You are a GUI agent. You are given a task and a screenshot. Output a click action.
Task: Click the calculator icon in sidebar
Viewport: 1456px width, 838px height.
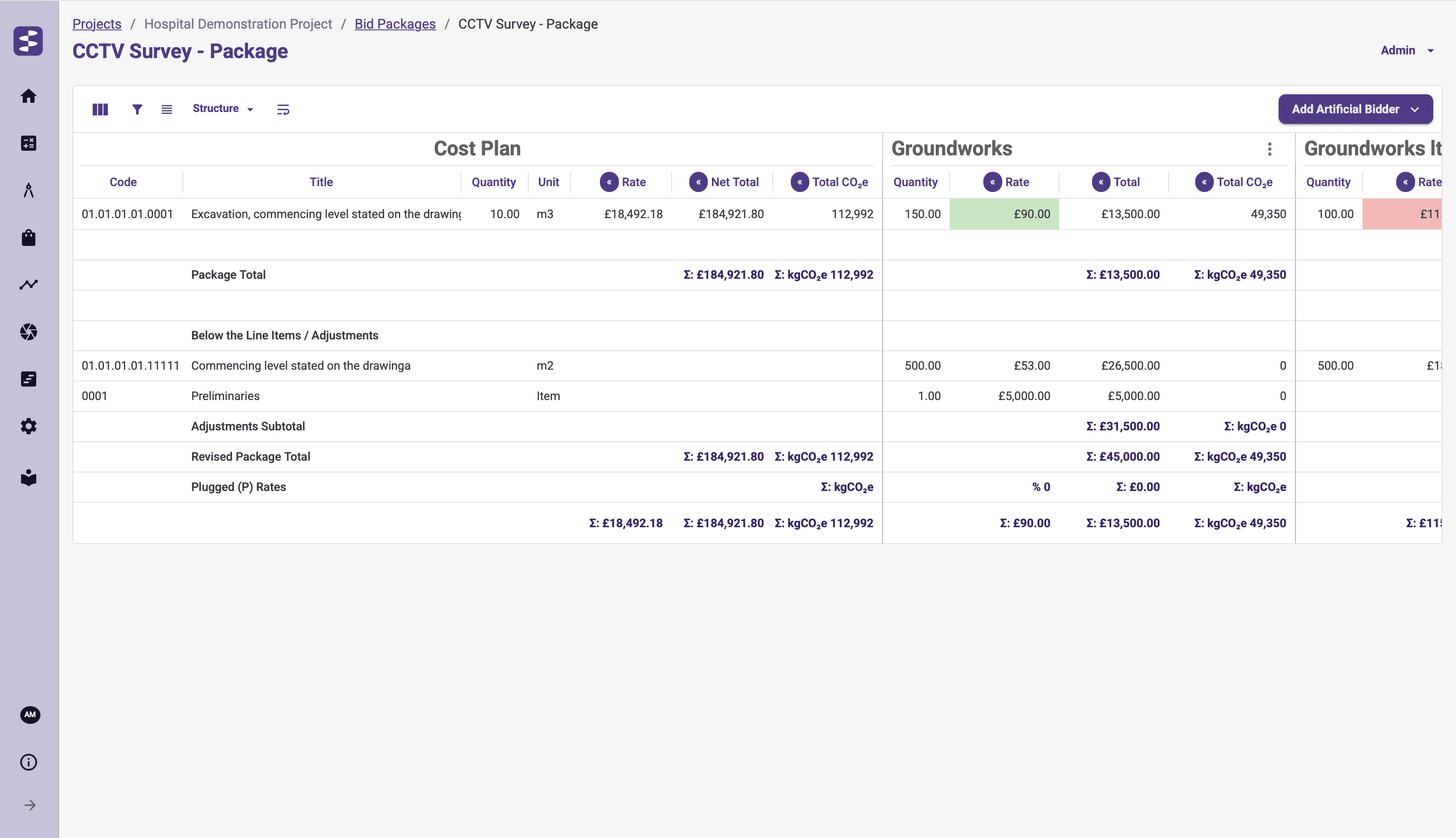28,143
